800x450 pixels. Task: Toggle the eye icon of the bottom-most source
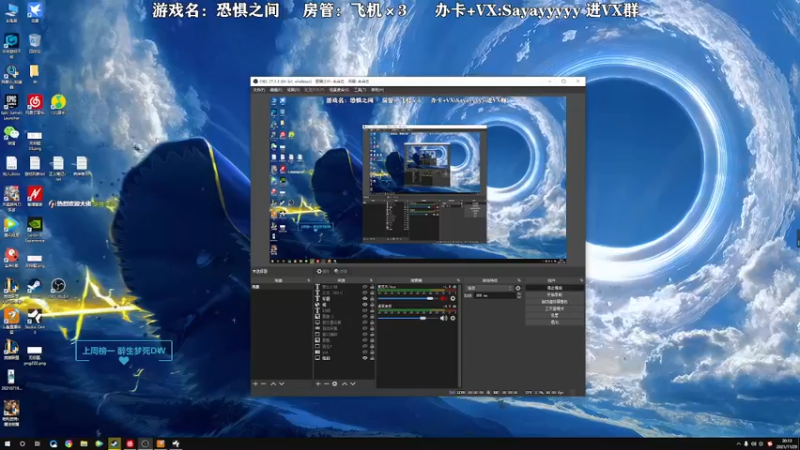click(365, 358)
